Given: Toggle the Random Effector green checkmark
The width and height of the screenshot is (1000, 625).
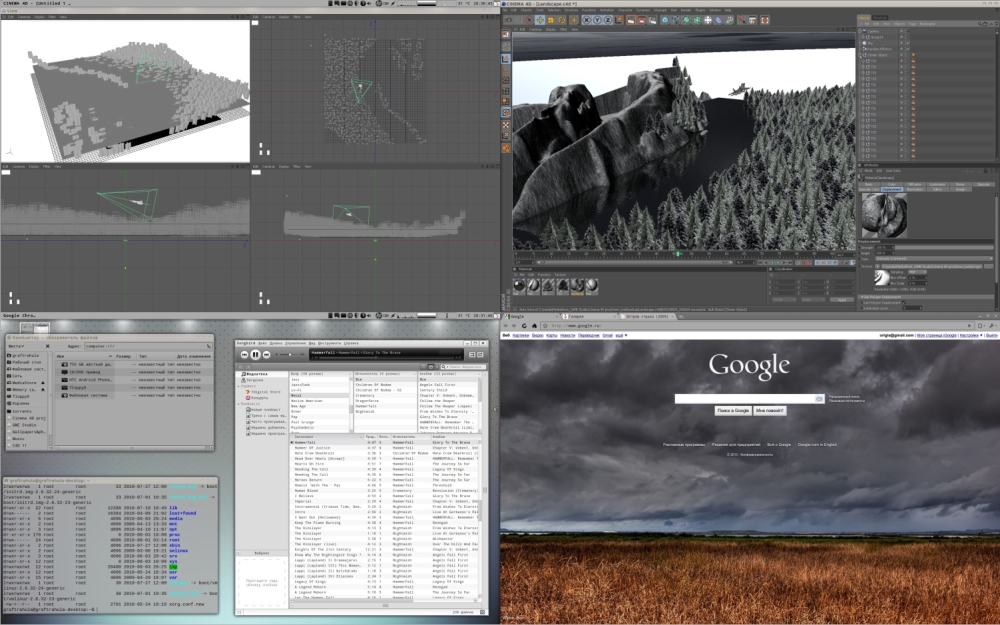Looking at the screenshot, I should (908, 49).
